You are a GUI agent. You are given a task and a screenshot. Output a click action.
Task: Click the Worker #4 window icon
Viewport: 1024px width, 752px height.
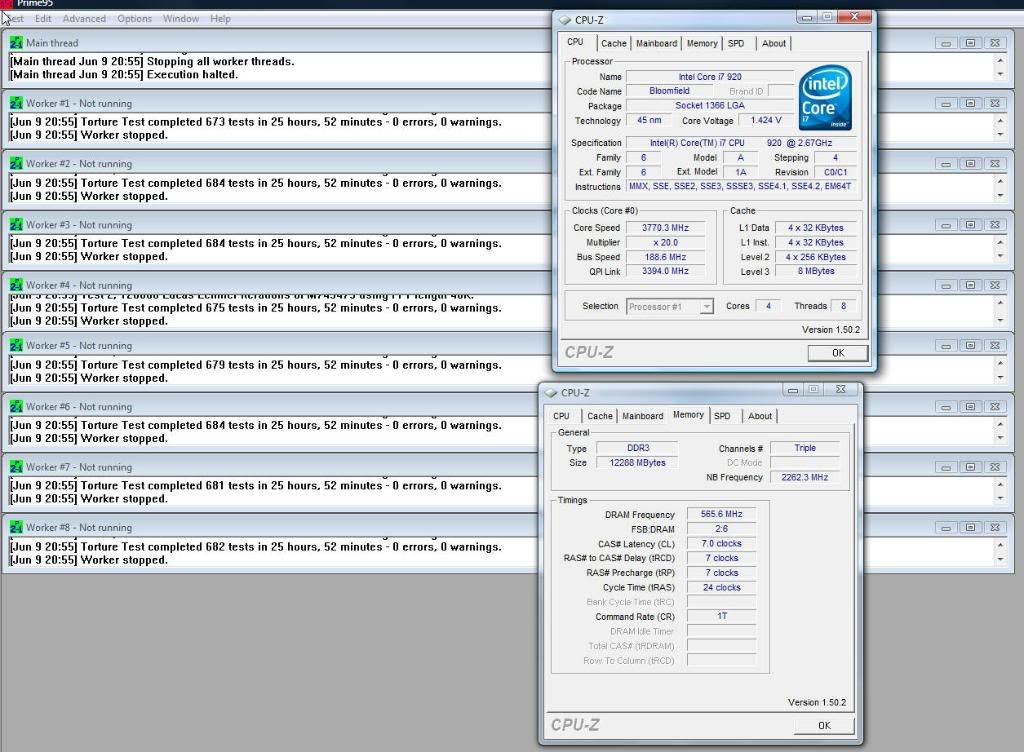[x=16, y=285]
